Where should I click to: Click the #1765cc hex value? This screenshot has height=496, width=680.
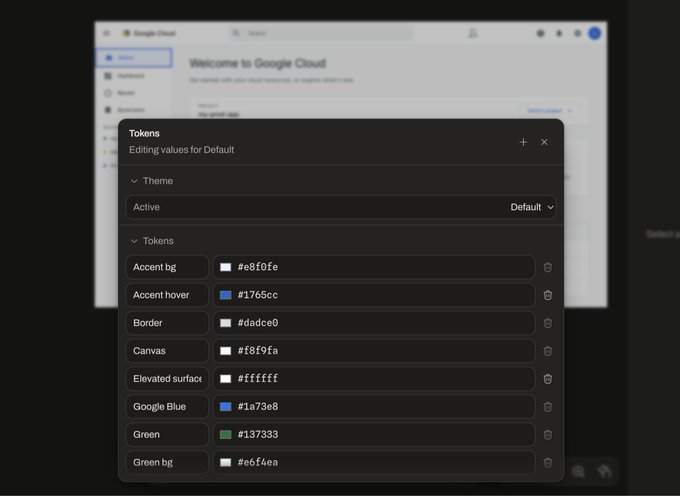[x=258, y=295]
